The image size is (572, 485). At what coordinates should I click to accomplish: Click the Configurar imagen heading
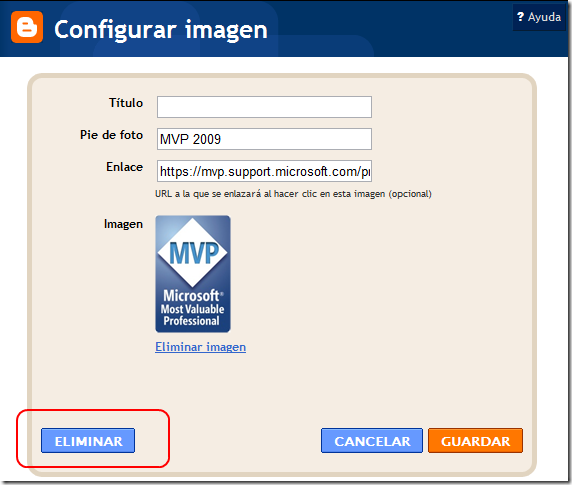pyautogui.click(x=161, y=30)
